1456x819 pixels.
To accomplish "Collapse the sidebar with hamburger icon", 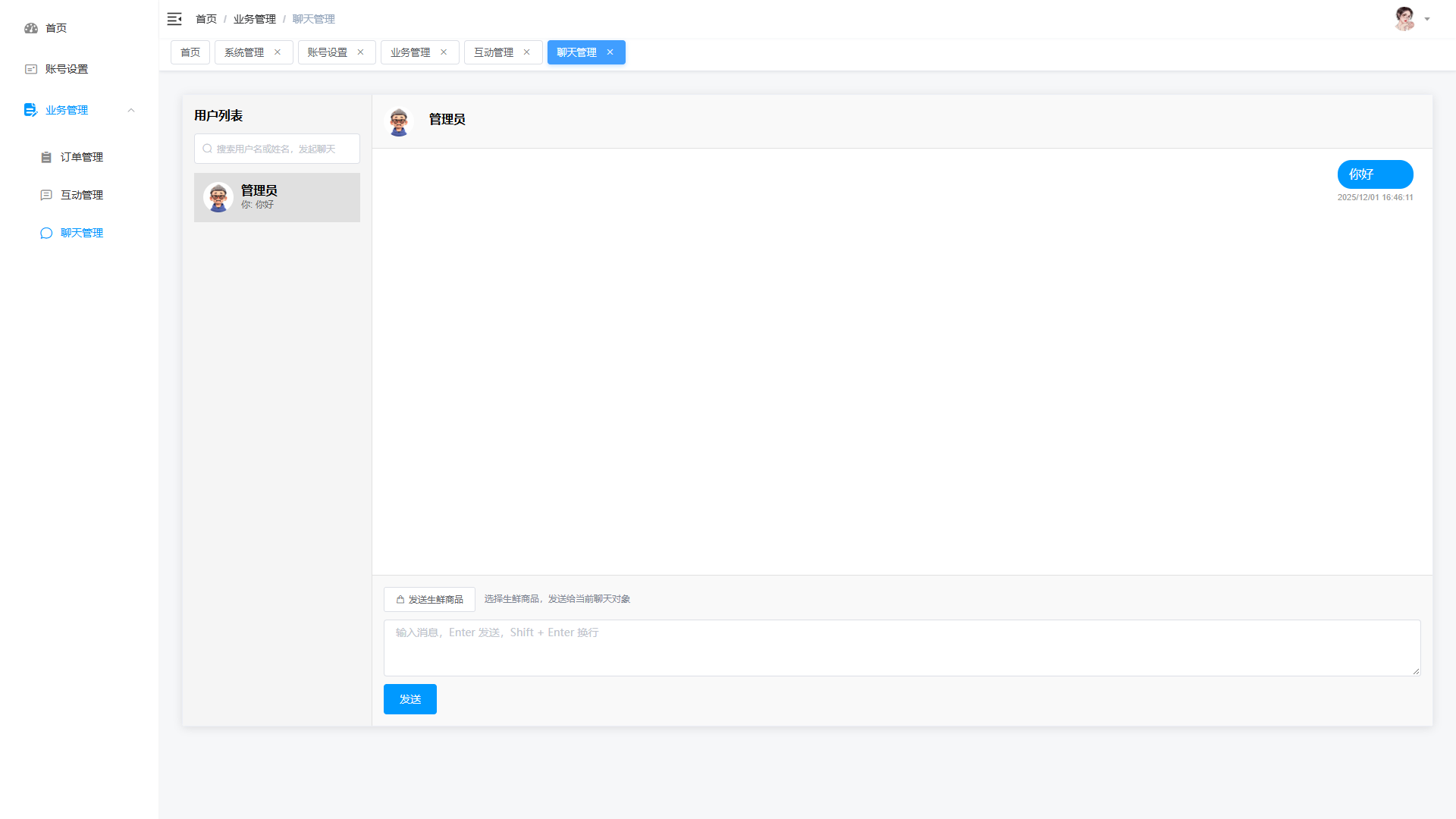I will pyautogui.click(x=174, y=19).
